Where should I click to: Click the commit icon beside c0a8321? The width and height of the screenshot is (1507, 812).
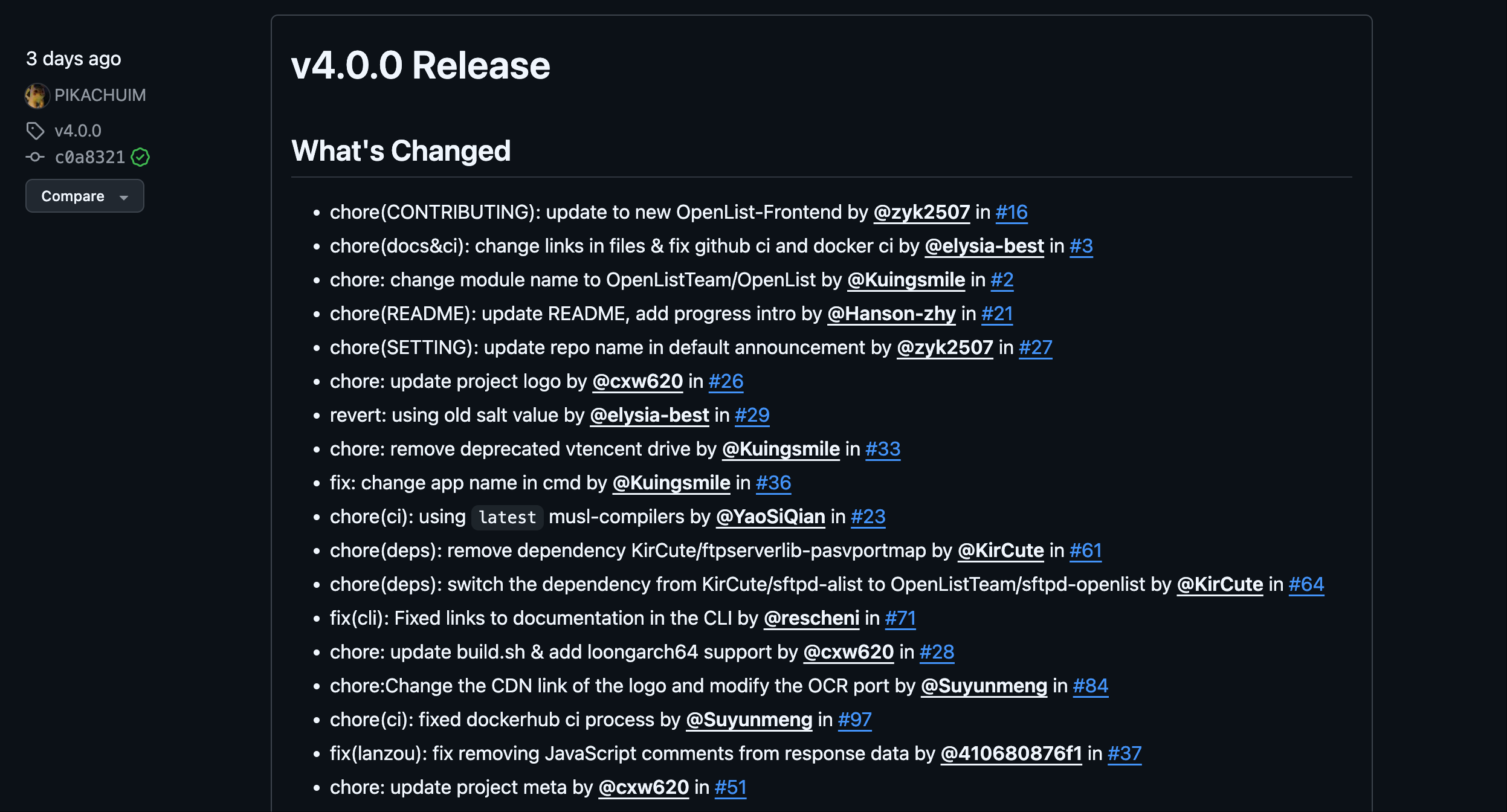35,157
